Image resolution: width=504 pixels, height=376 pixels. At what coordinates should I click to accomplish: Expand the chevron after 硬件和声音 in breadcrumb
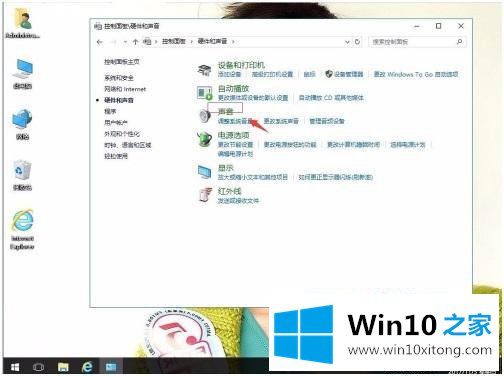click(233, 42)
